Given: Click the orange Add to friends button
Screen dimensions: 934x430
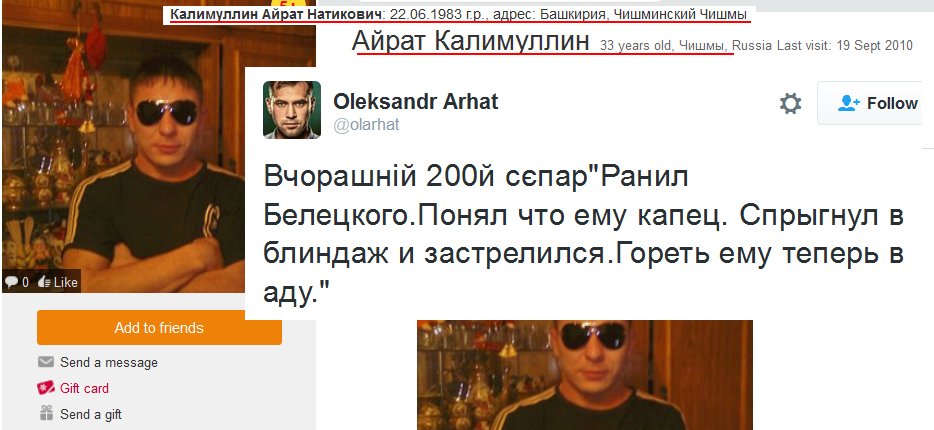Looking at the screenshot, I should coord(159,328).
